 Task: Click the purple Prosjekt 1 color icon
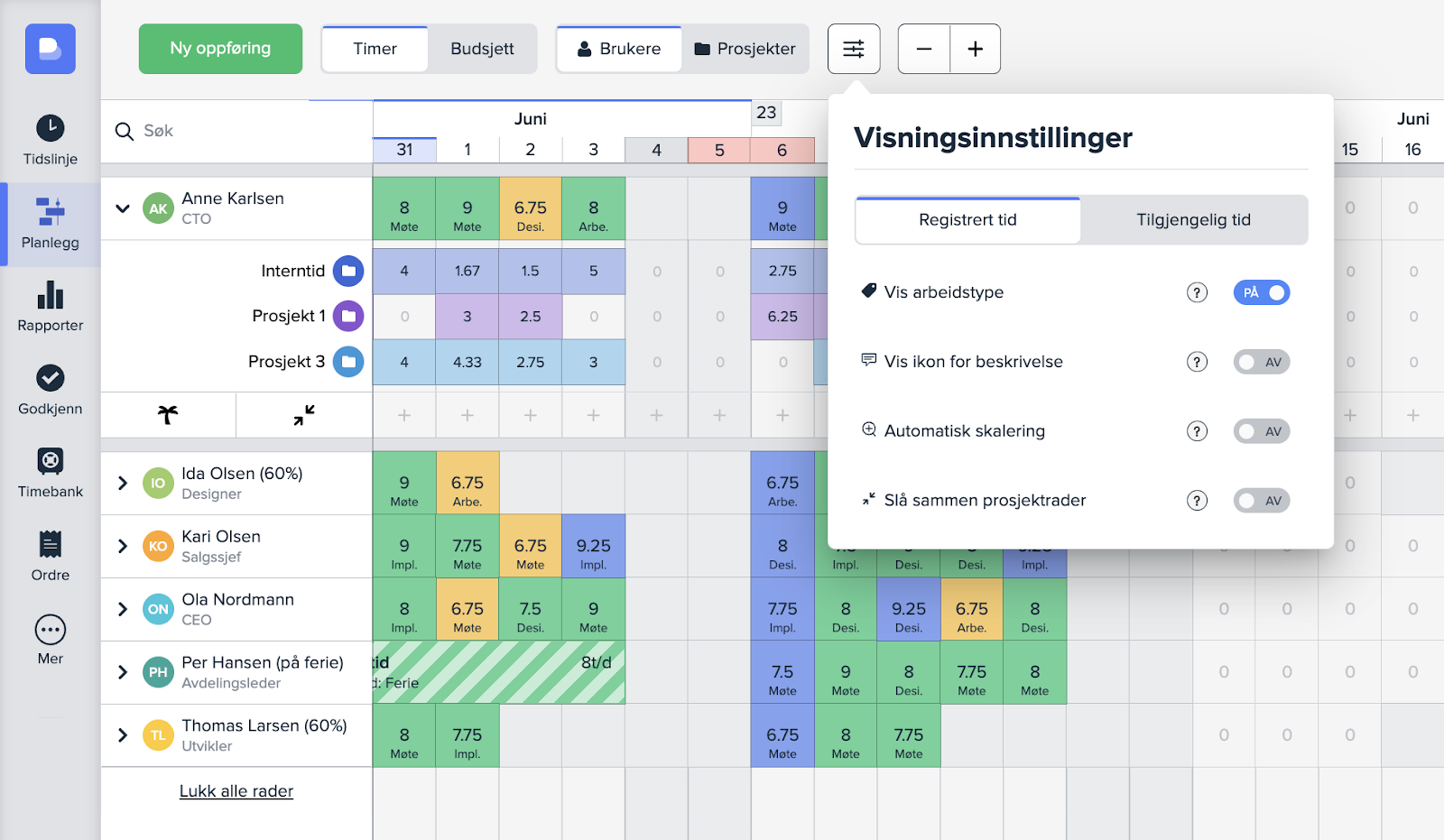coord(348,316)
